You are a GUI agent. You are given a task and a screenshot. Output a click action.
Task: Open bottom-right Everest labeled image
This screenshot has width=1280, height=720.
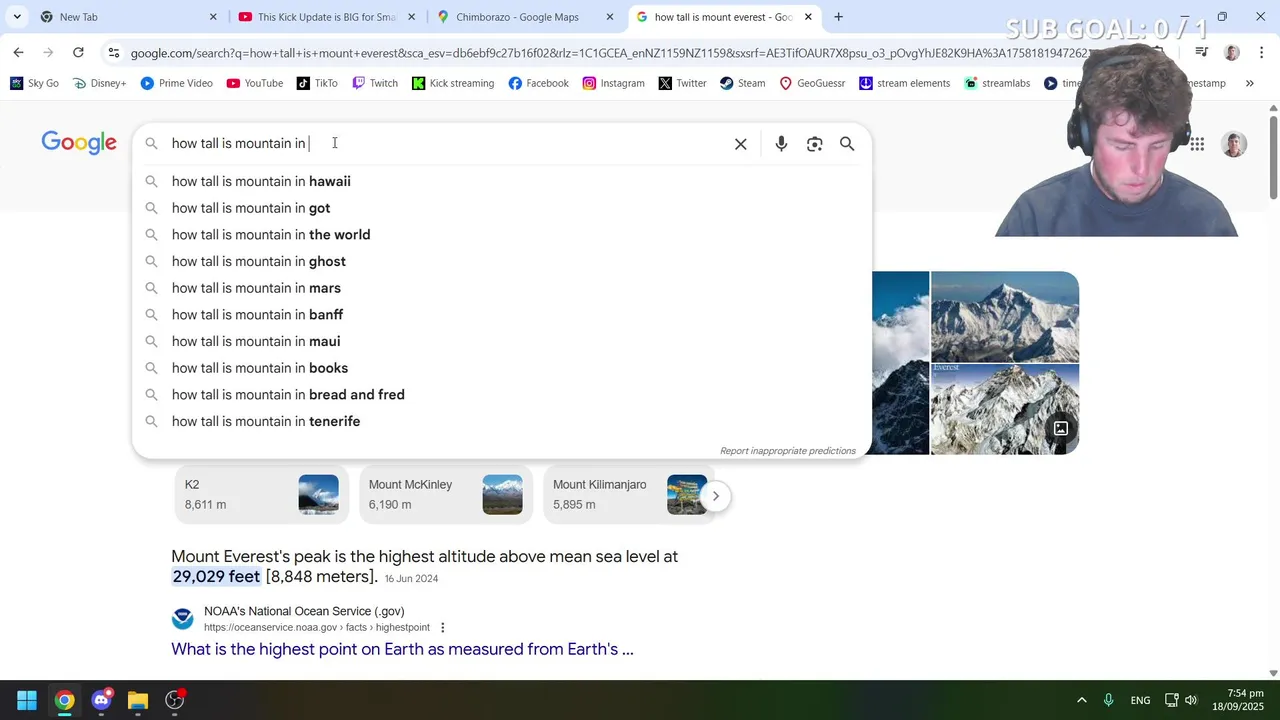point(1005,409)
